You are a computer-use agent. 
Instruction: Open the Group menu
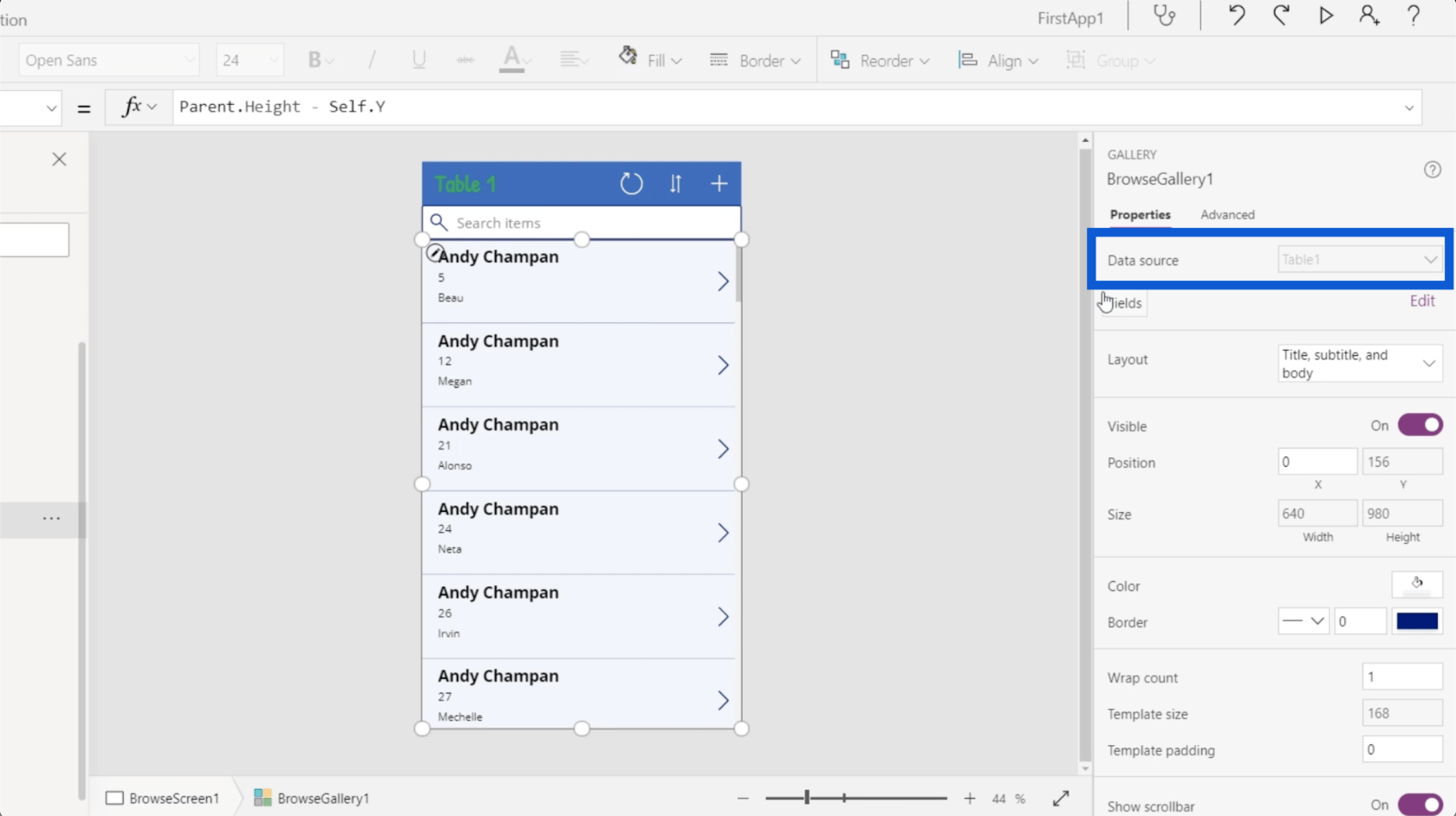[1110, 60]
